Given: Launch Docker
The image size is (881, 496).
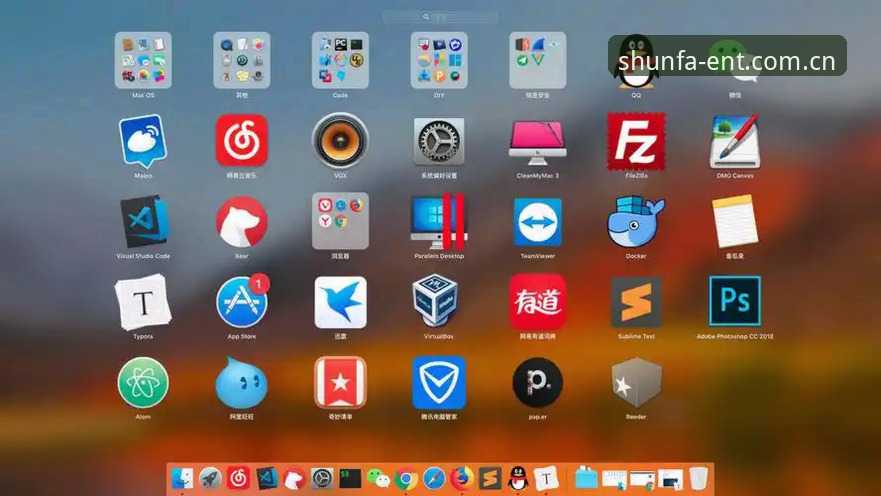Looking at the screenshot, I should click(636, 221).
